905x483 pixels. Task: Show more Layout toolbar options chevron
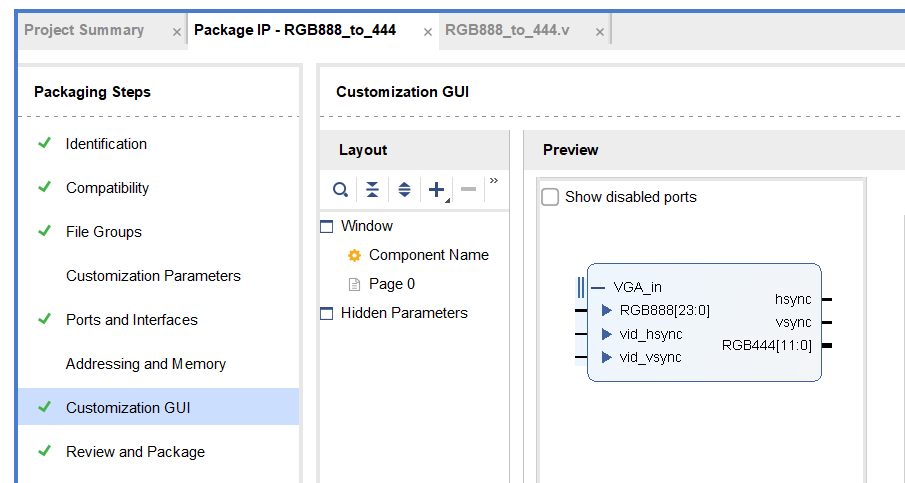493,181
